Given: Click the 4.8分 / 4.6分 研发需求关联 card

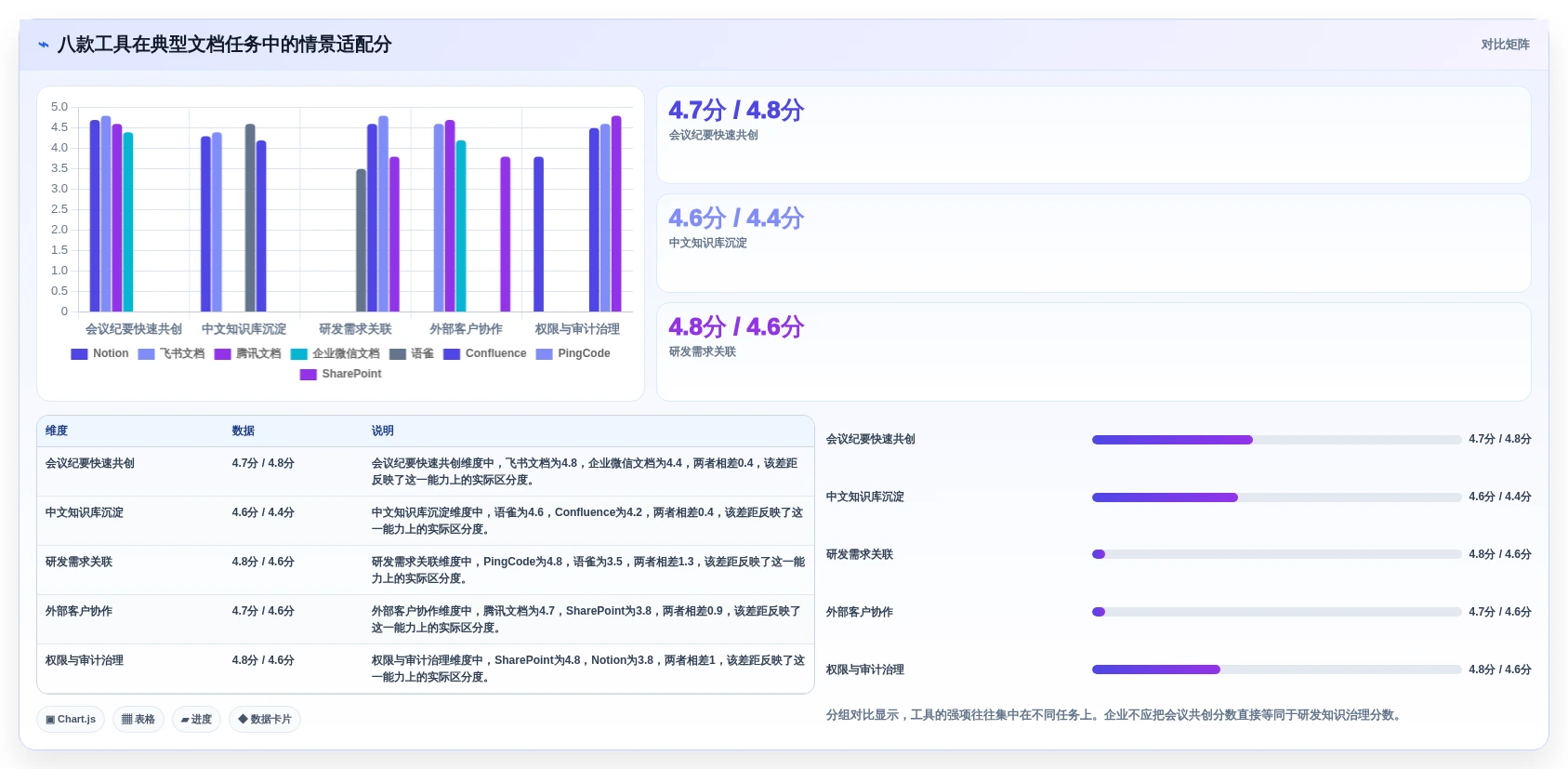Looking at the screenshot, I should [x=1093, y=351].
